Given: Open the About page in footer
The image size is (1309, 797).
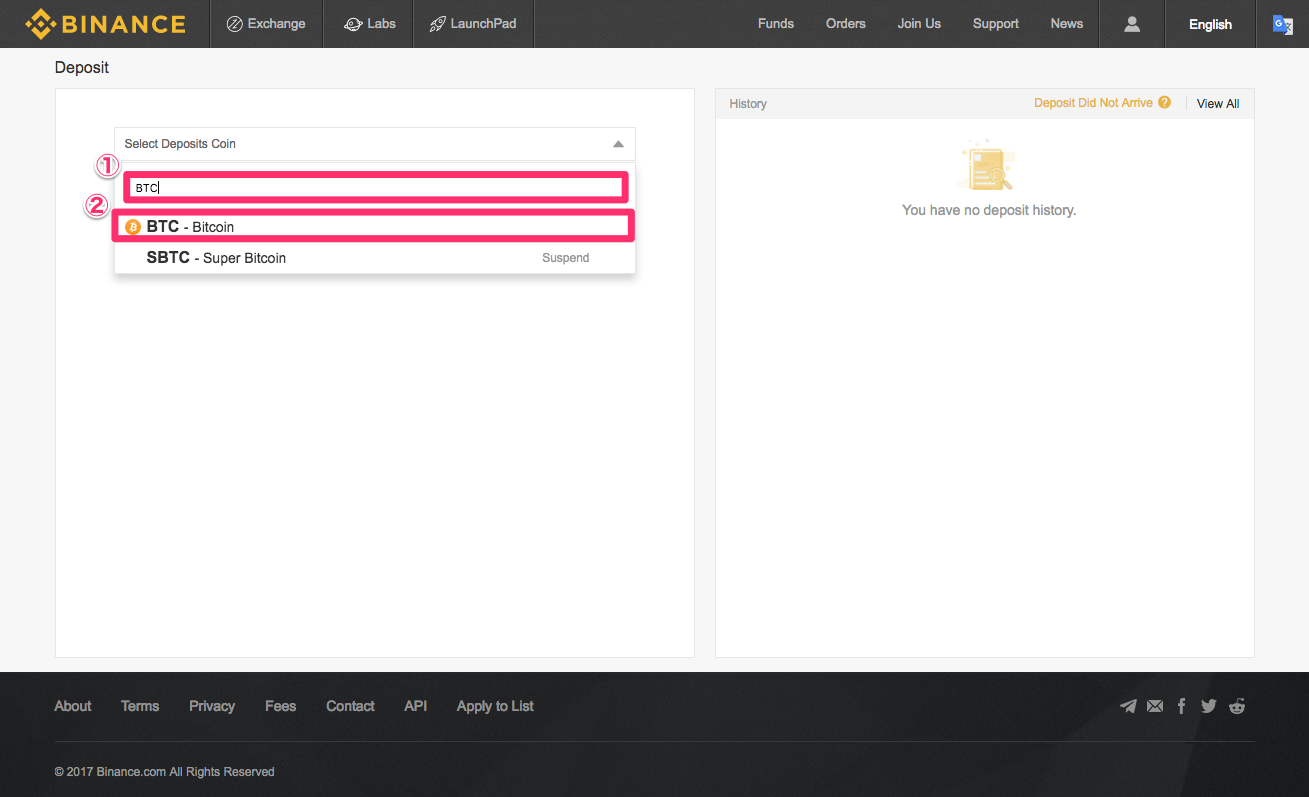Looking at the screenshot, I should point(73,706).
